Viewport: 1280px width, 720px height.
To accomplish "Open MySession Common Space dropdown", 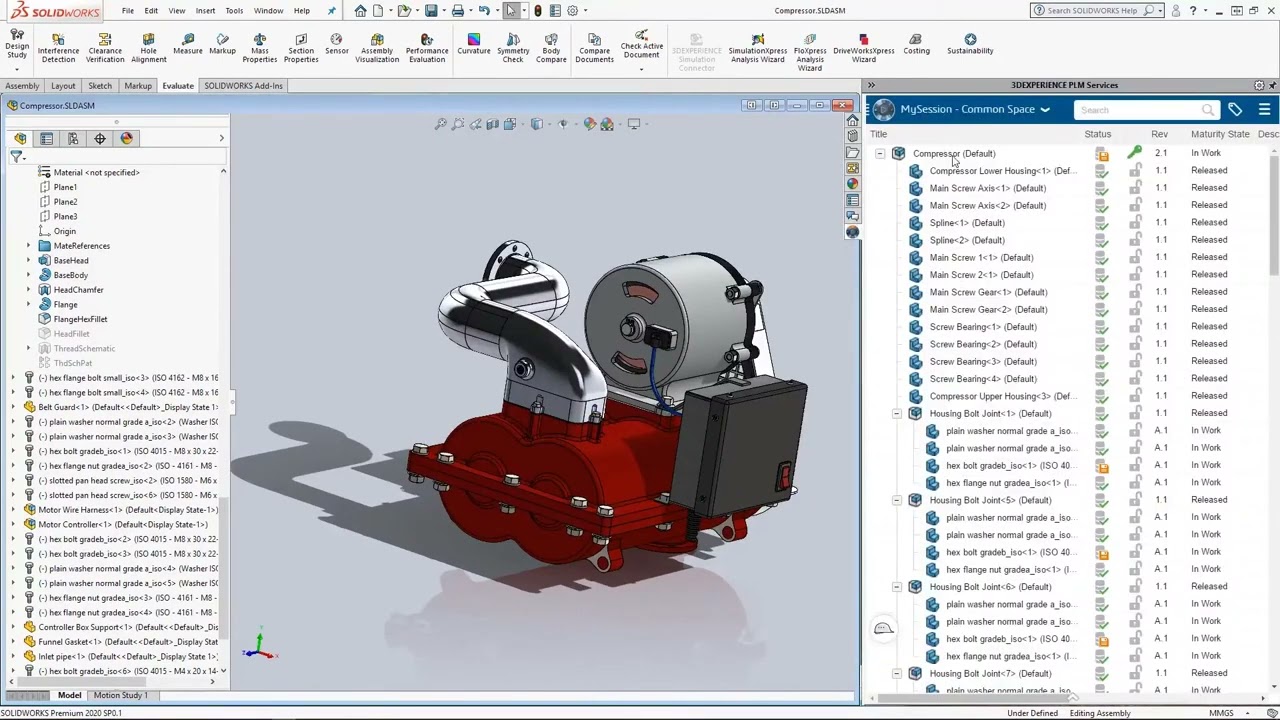I will tap(1045, 110).
